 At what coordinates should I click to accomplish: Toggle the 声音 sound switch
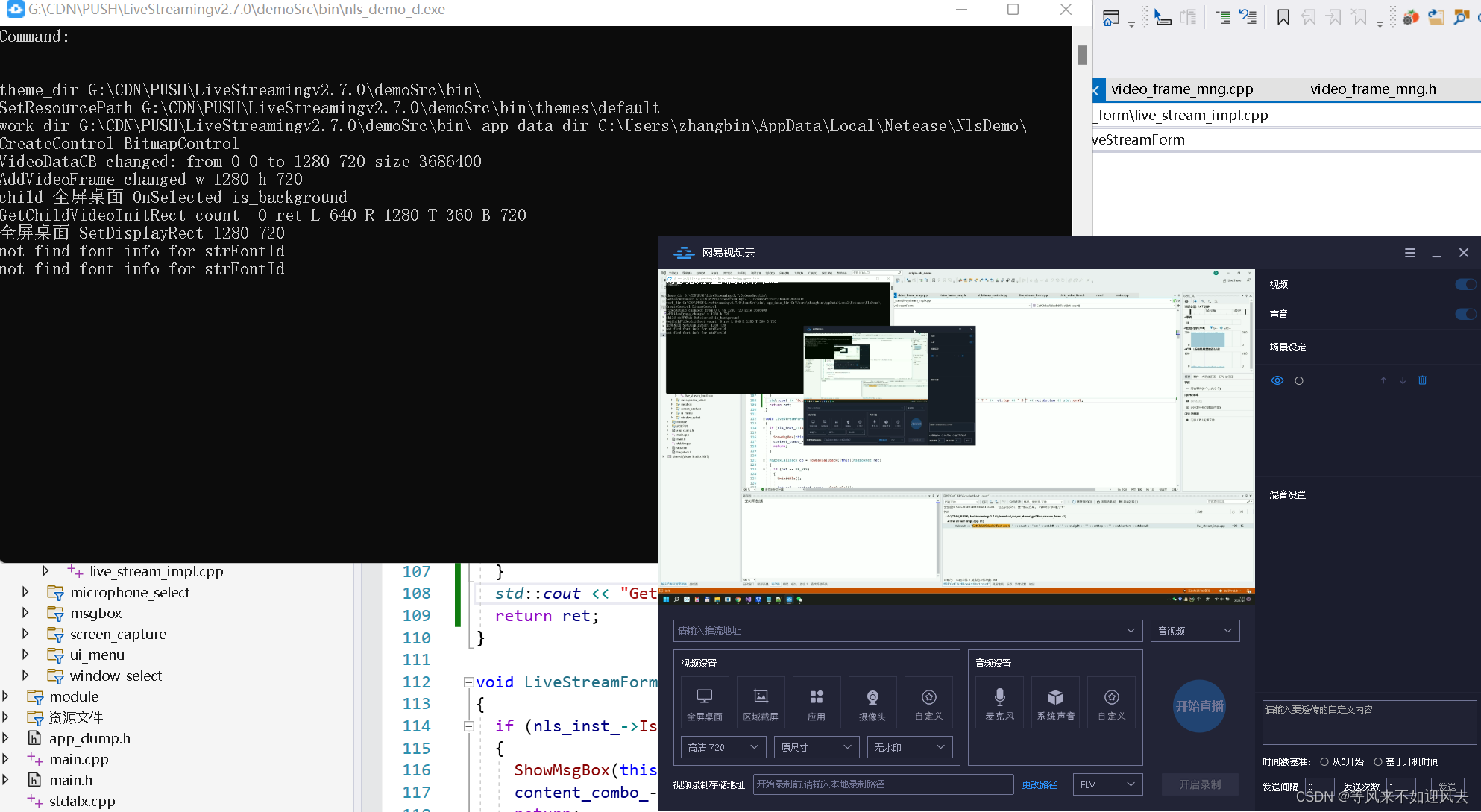click(1465, 314)
